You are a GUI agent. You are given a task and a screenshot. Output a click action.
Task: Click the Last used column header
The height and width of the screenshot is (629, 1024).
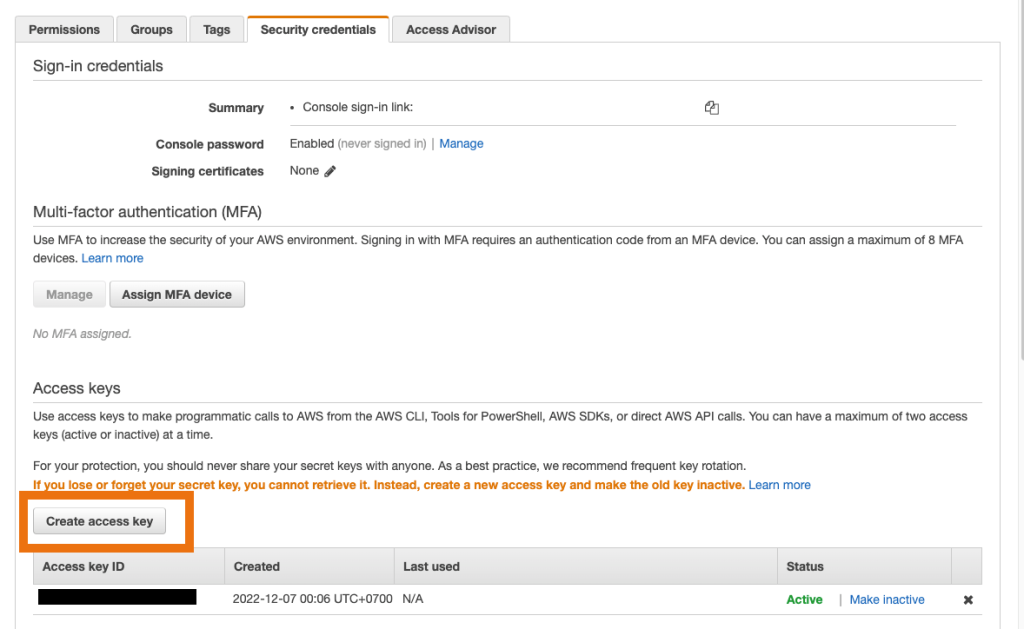[431, 567]
